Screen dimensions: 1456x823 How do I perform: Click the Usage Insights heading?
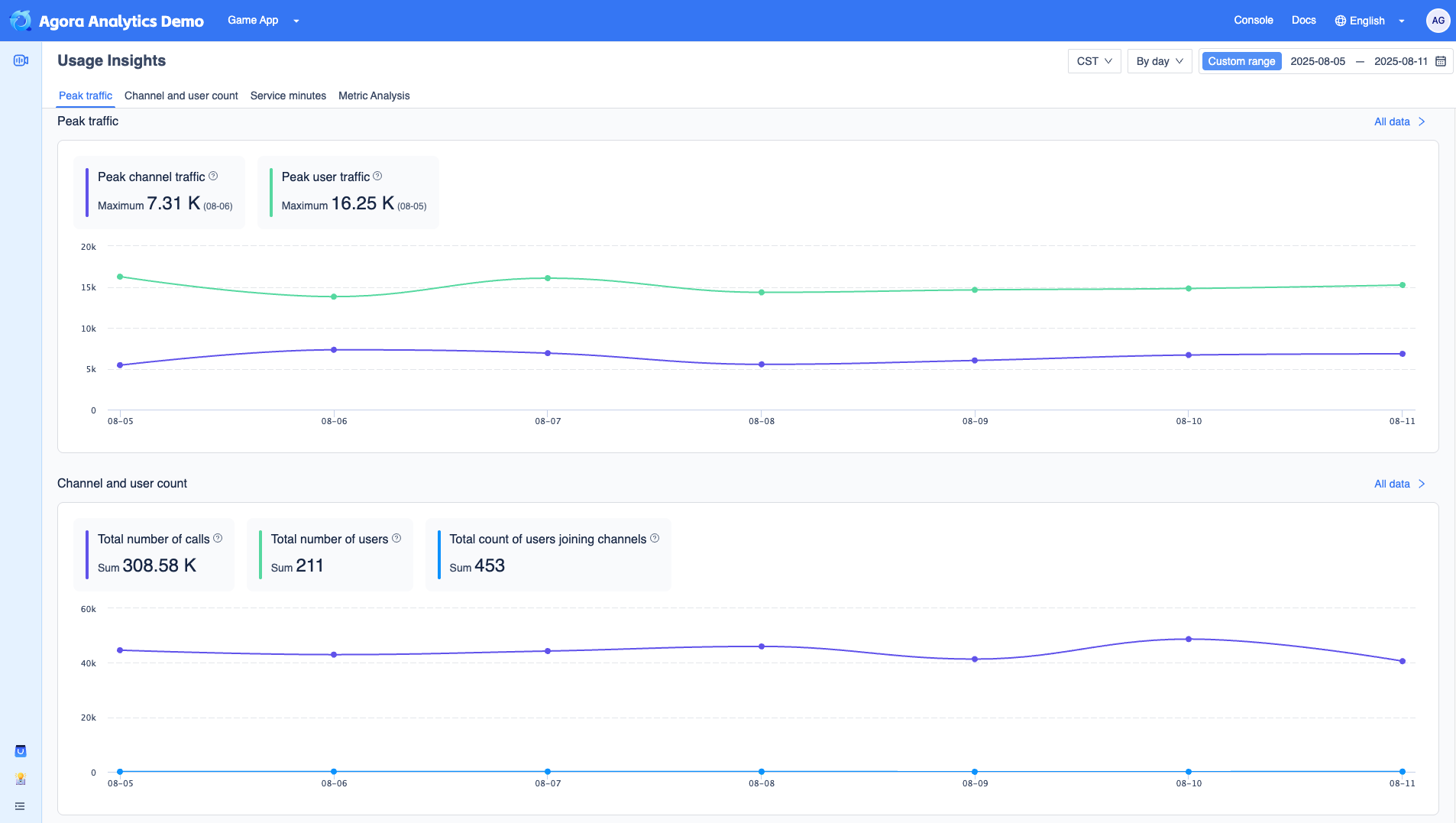pyautogui.click(x=112, y=60)
